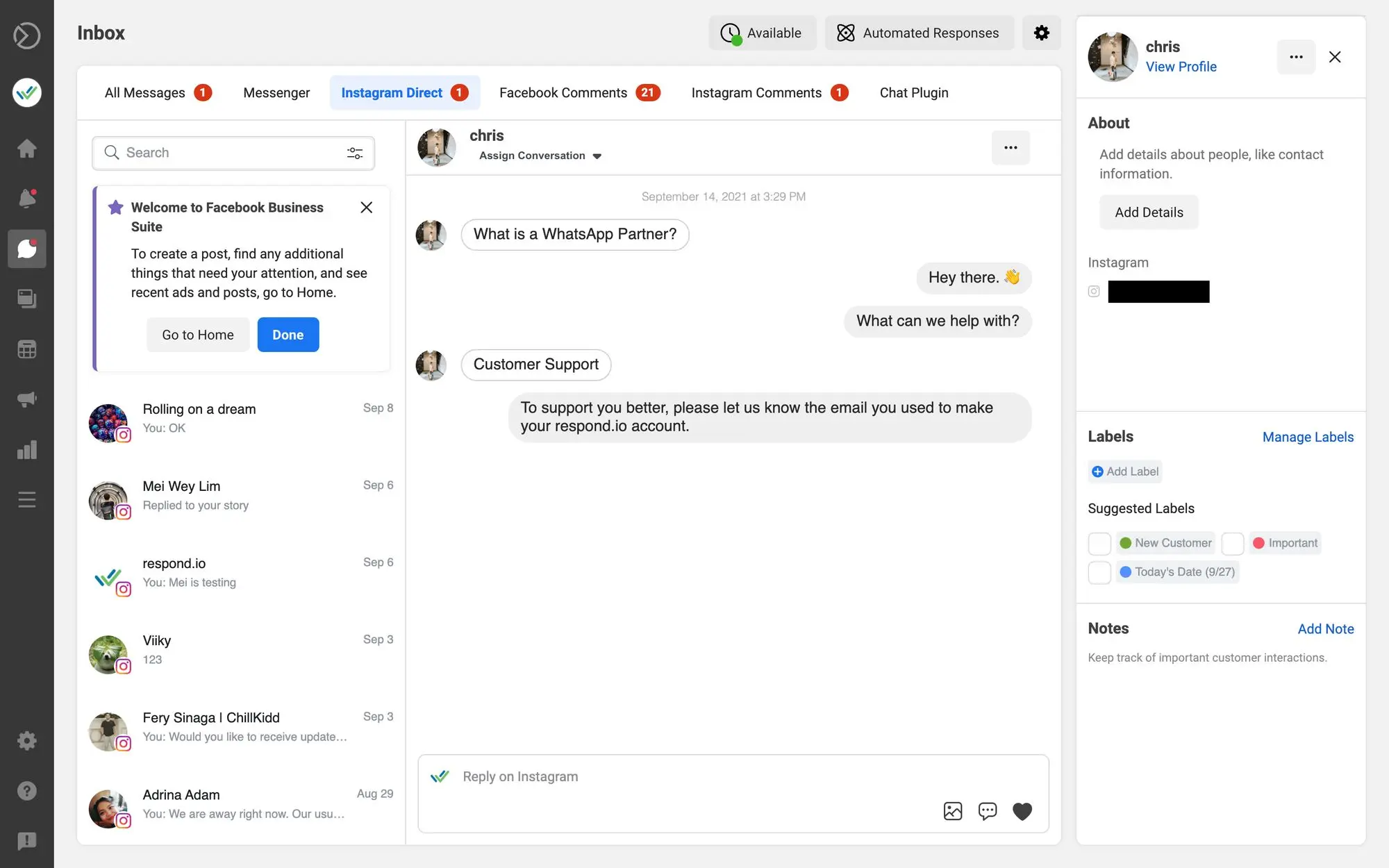The height and width of the screenshot is (868, 1389).
Task: Open the Instagram Comments tab
Action: (x=770, y=92)
